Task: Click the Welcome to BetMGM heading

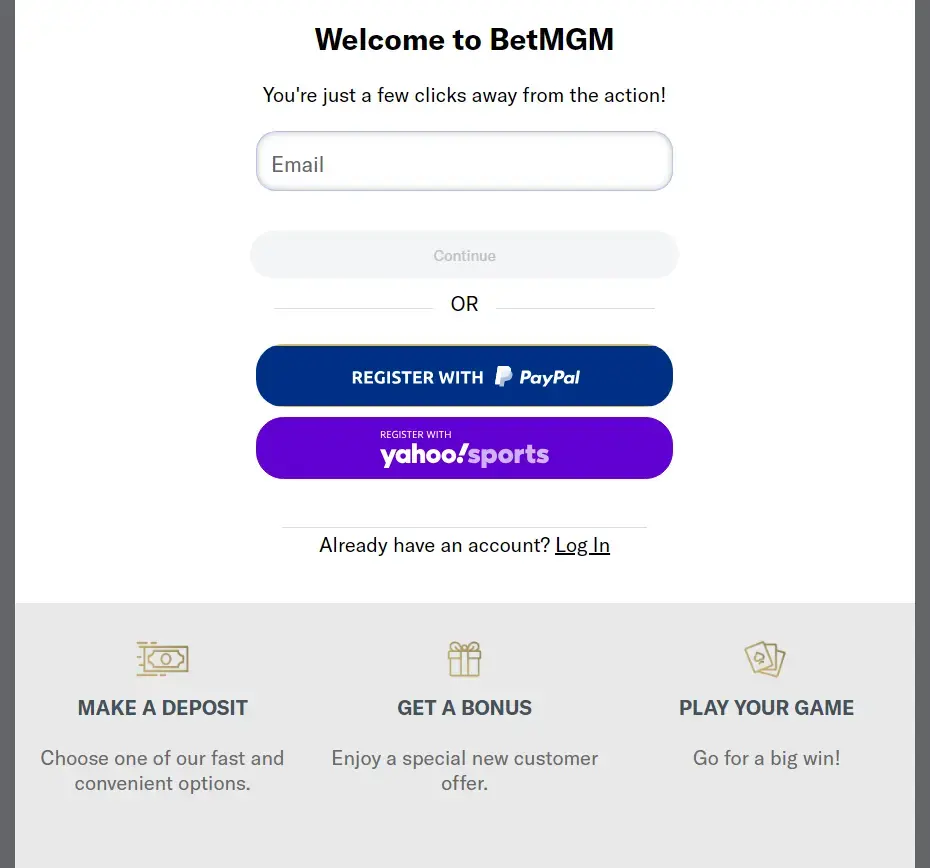Action: click(464, 40)
